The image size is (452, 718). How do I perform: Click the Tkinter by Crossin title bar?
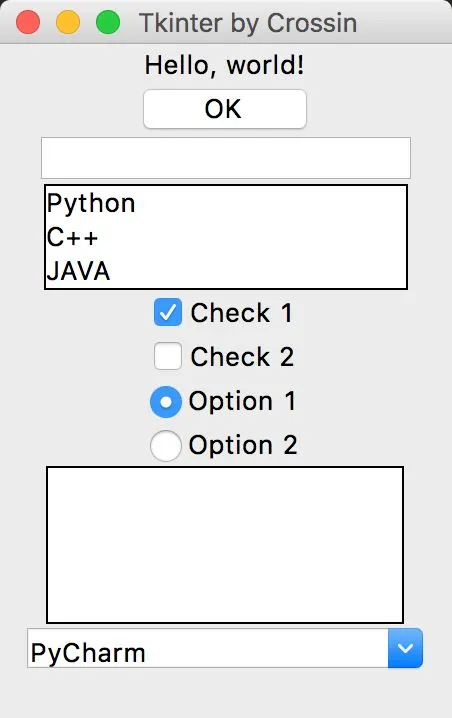(248, 23)
